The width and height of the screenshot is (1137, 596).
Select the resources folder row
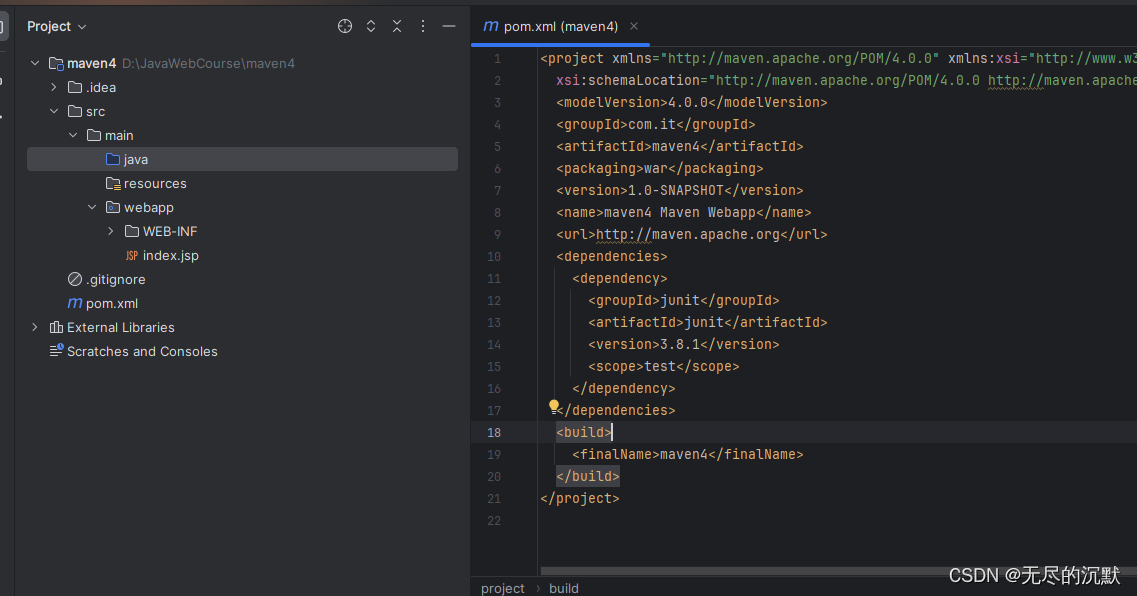pyautogui.click(x=242, y=183)
